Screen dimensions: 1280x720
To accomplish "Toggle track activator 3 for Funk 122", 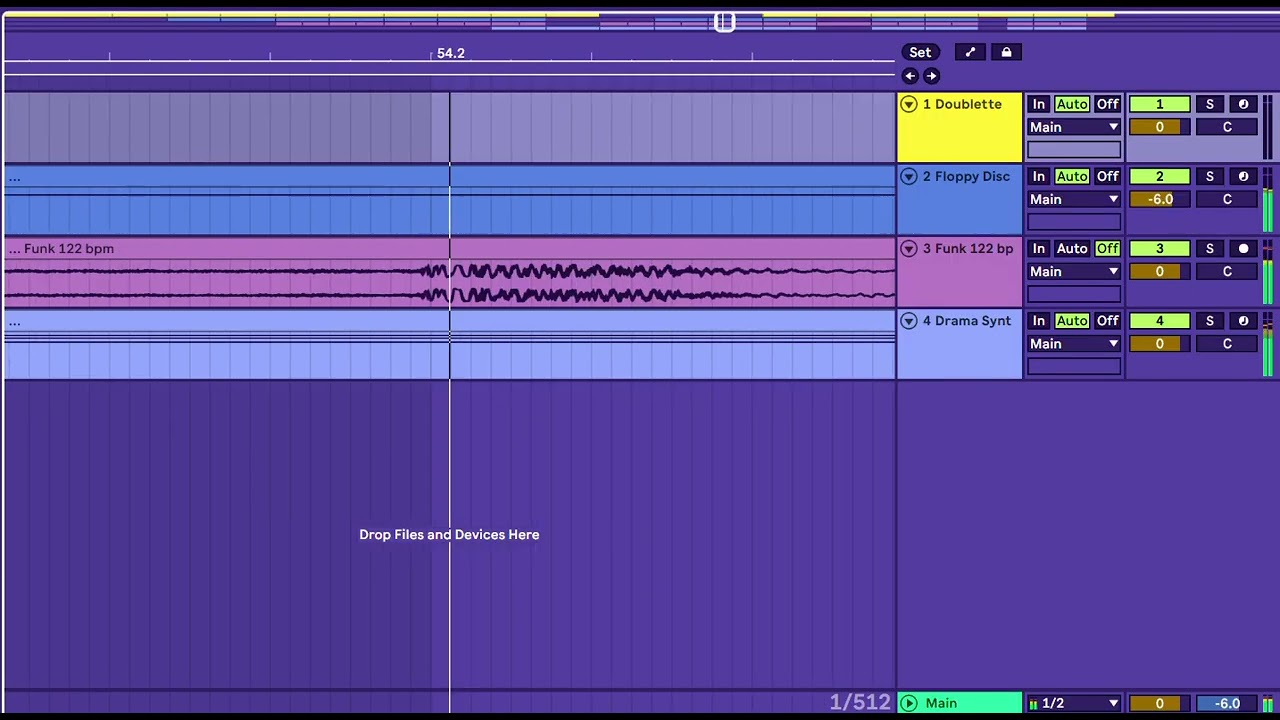I will tap(1160, 248).
